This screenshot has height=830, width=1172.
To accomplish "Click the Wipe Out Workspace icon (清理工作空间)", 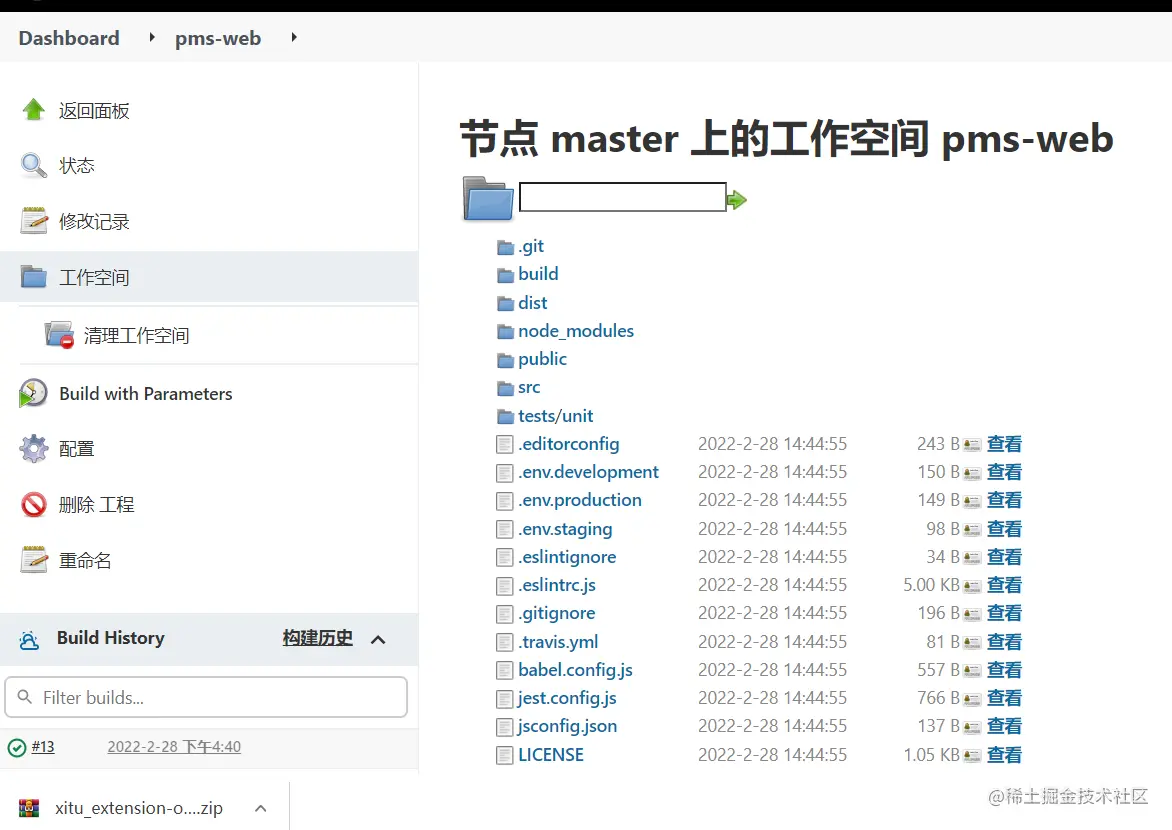I will [59, 335].
